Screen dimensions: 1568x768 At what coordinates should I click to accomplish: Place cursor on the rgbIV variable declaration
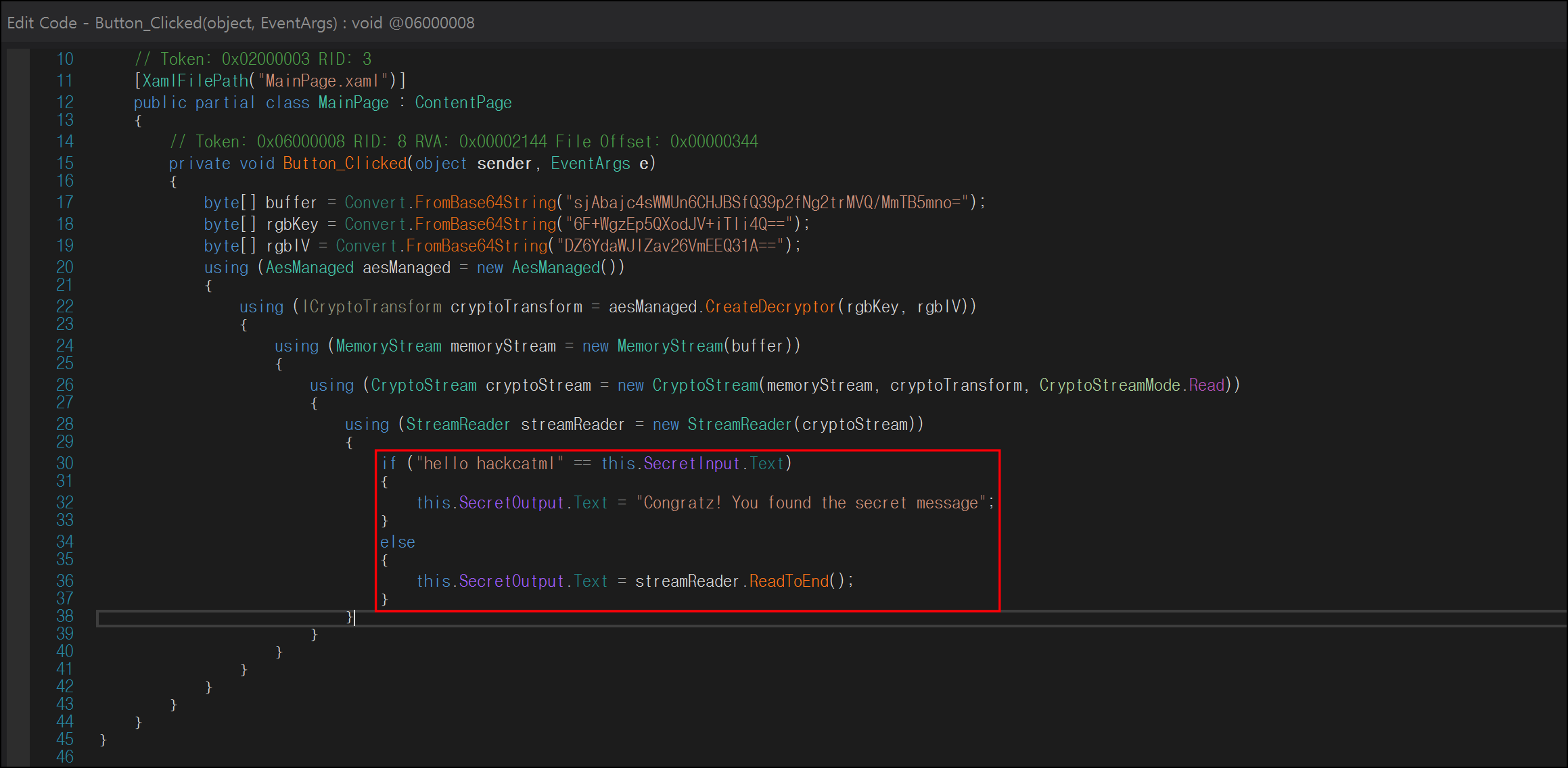287,246
